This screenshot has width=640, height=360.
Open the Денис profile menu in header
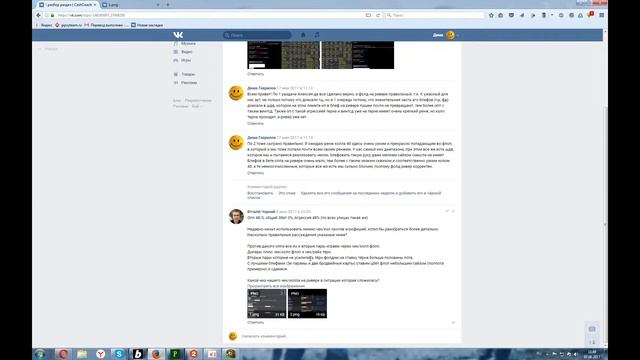pos(446,35)
